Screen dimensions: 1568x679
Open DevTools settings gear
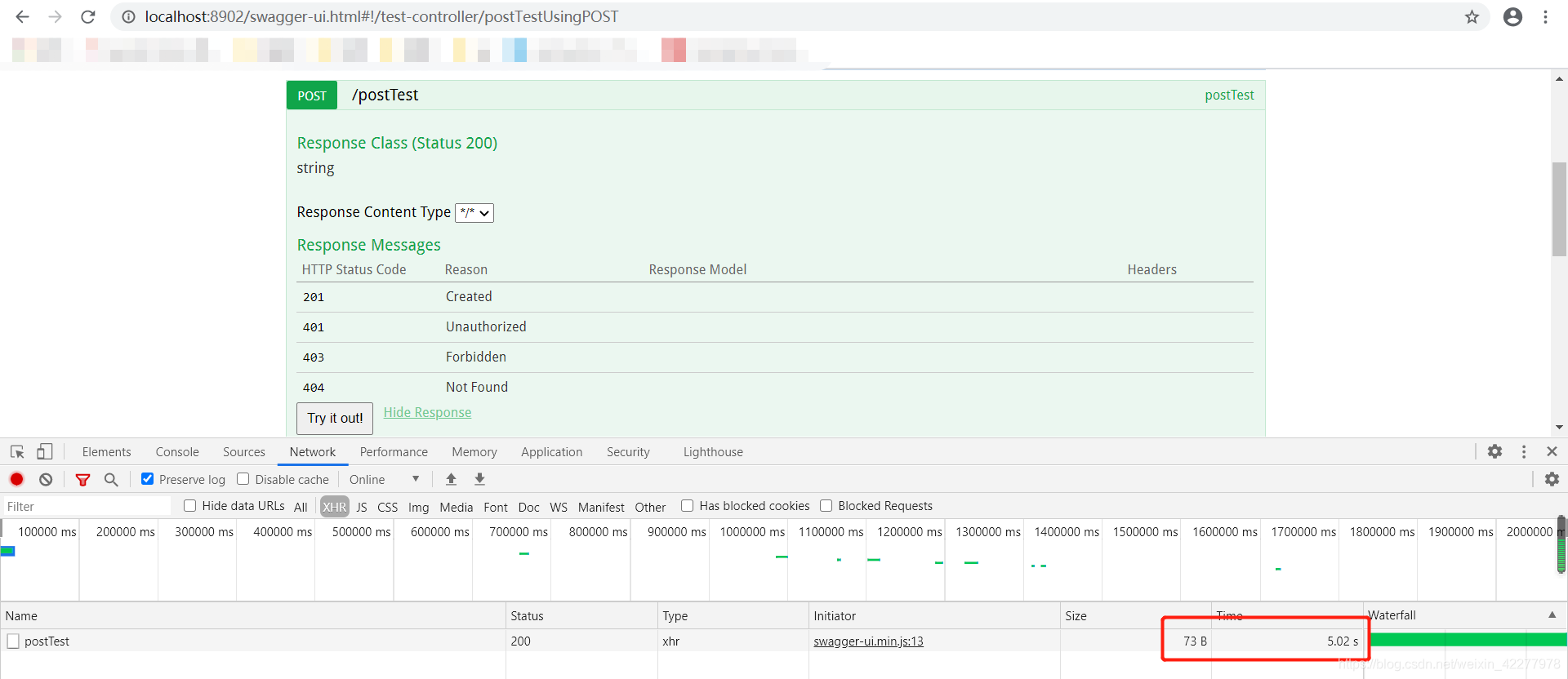click(x=1494, y=451)
